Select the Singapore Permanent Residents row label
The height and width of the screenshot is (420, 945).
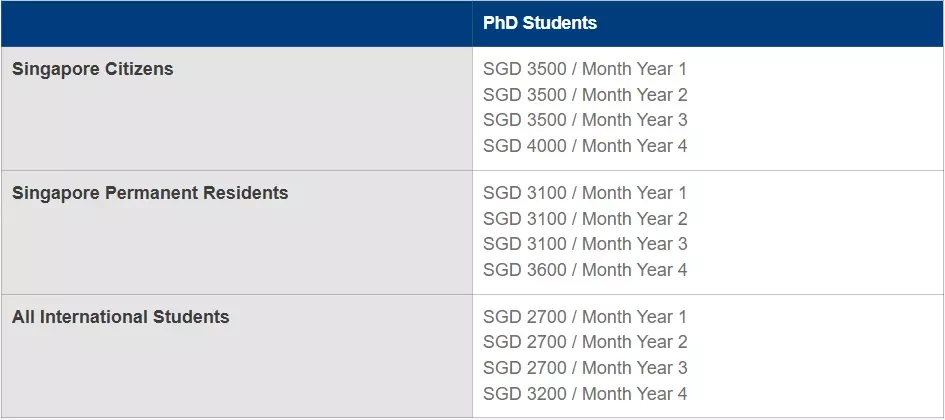click(x=150, y=193)
